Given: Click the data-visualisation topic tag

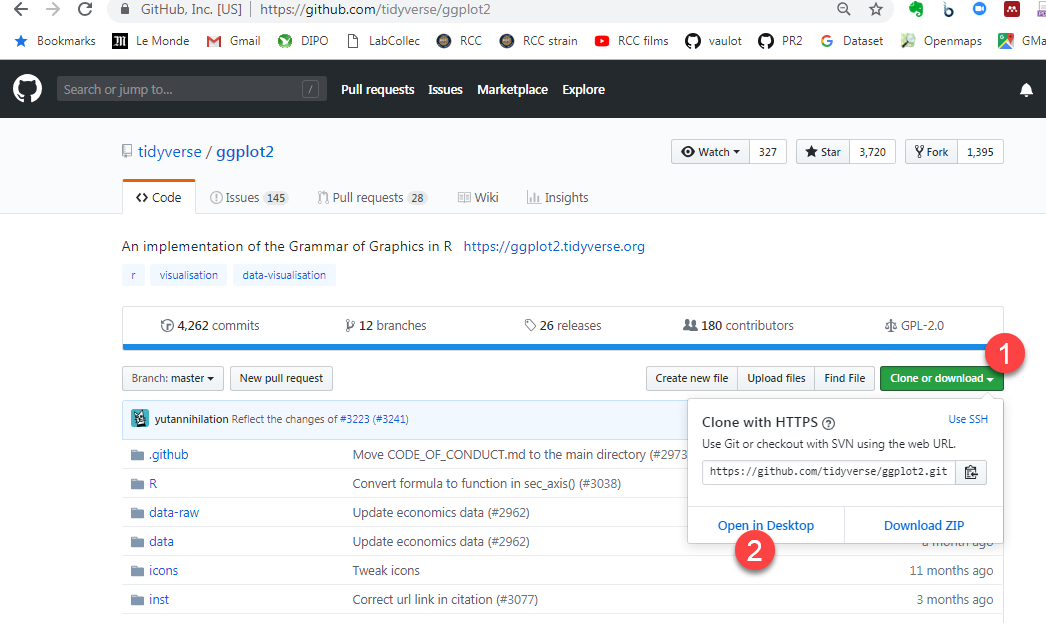Looking at the screenshot, I should 284,275.
